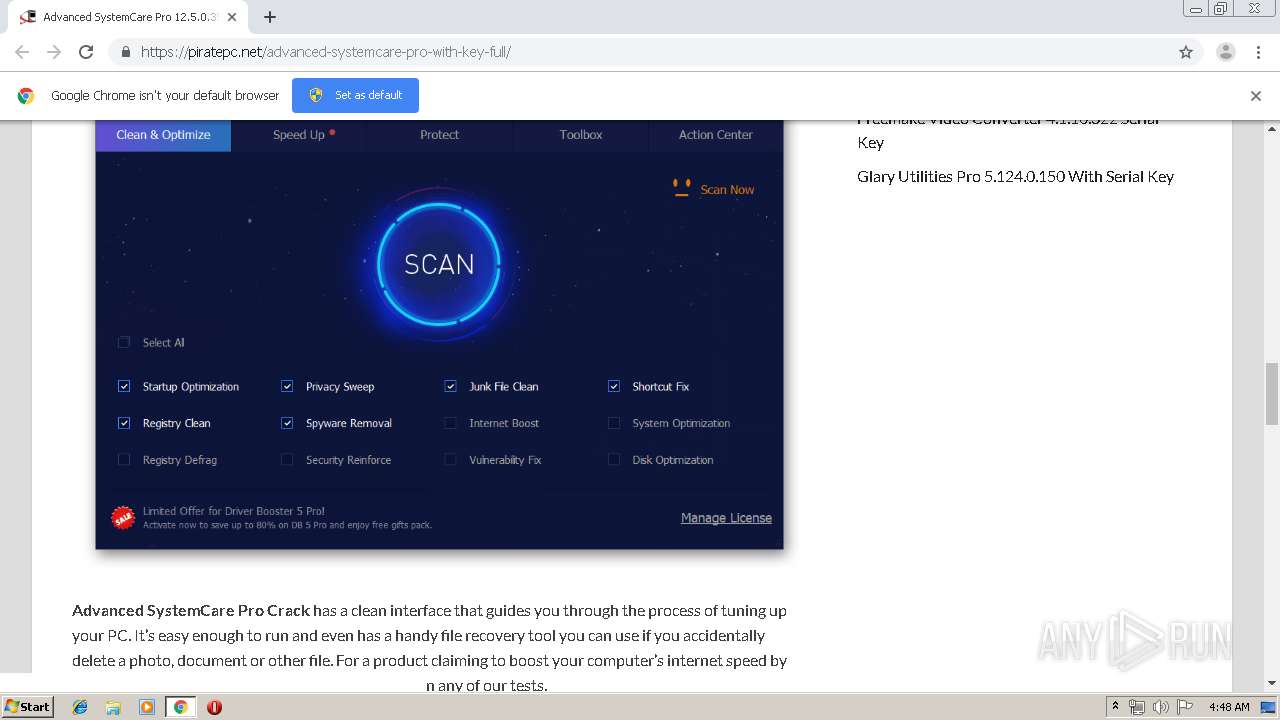
Task: Dismiss the default browser notification bar
Action: 1256,96
